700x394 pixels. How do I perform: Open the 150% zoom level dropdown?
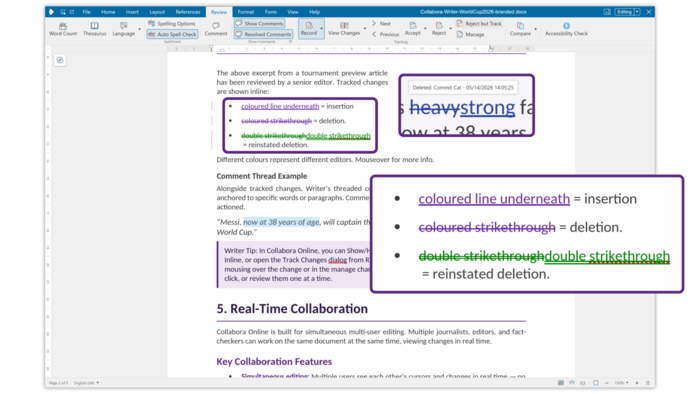coord(621,383)
